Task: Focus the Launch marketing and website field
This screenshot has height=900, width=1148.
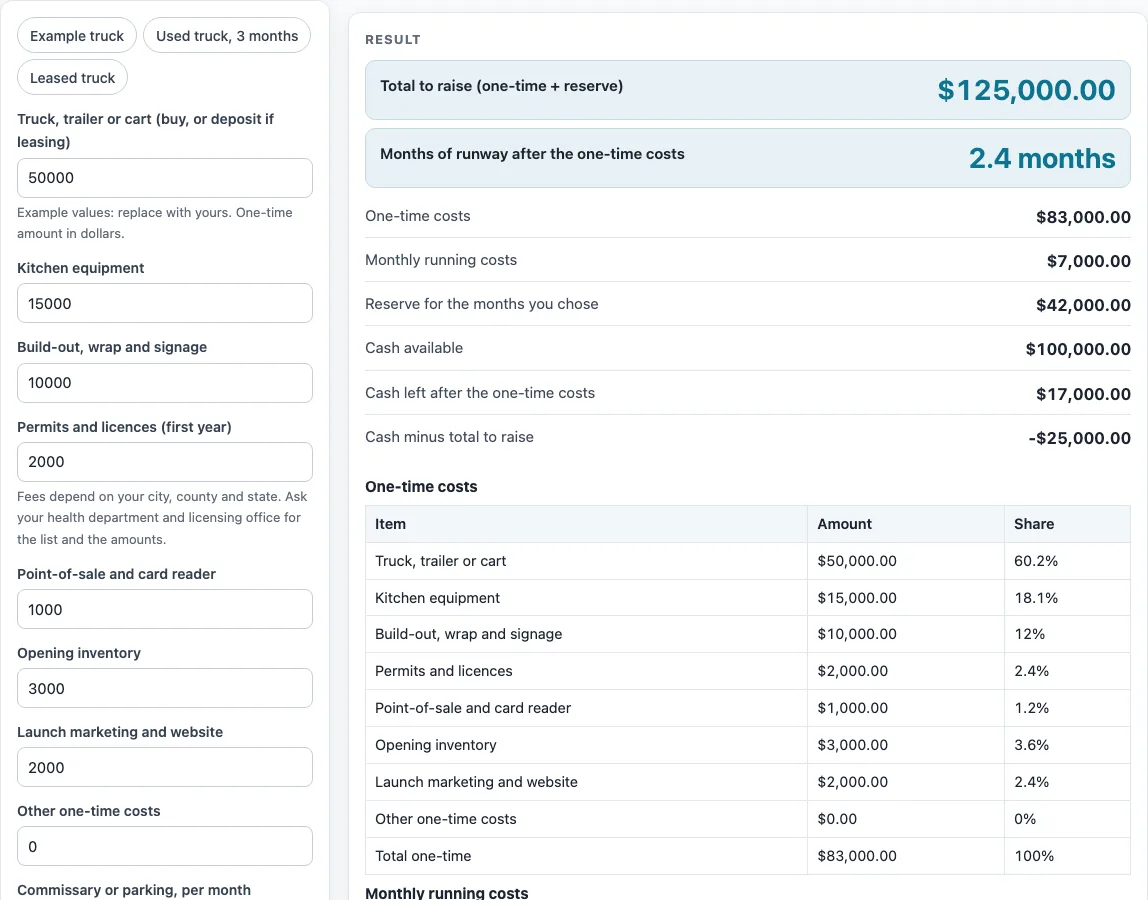Action: coord(165,767)
